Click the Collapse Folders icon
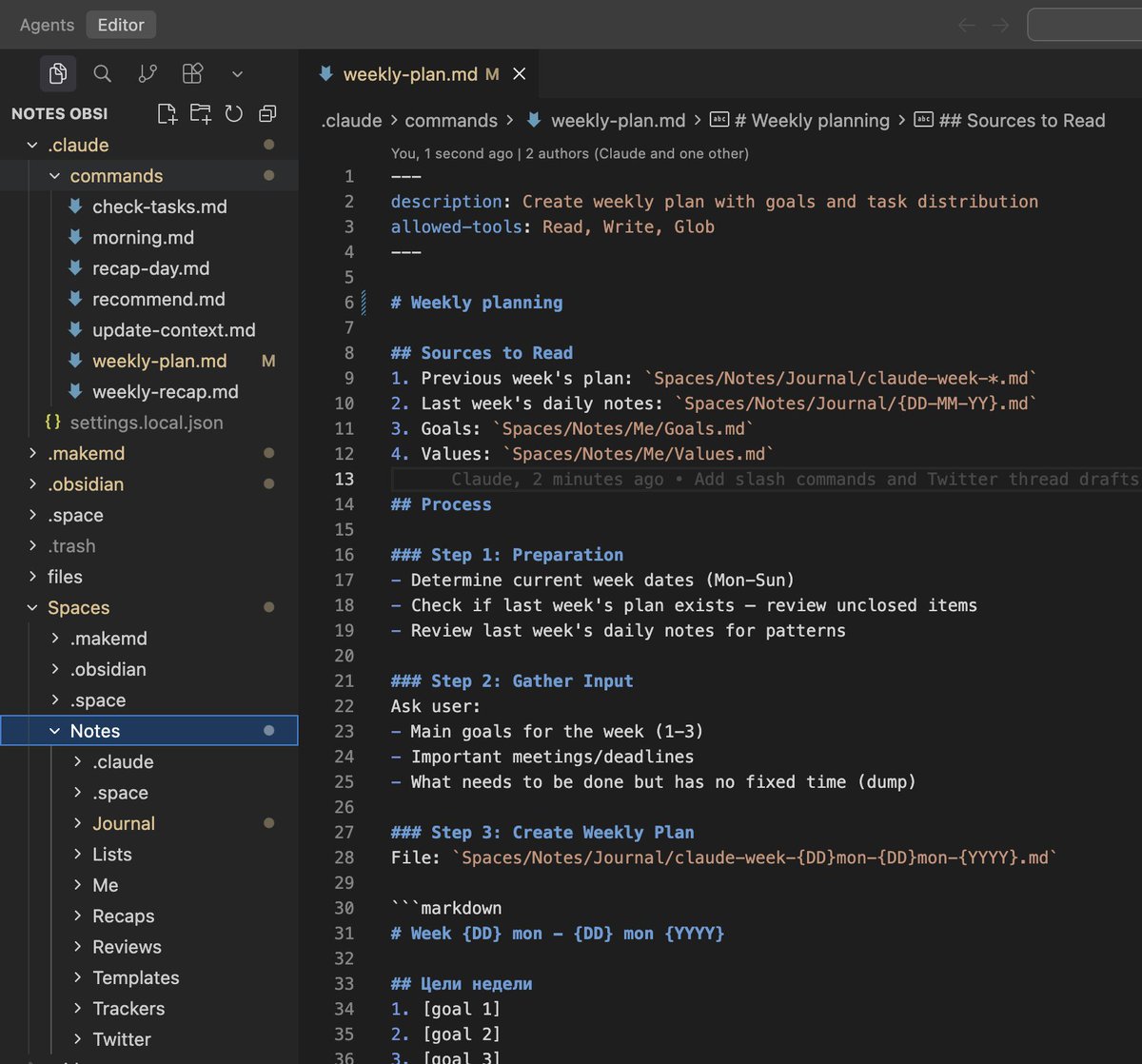 pos(267,114)
